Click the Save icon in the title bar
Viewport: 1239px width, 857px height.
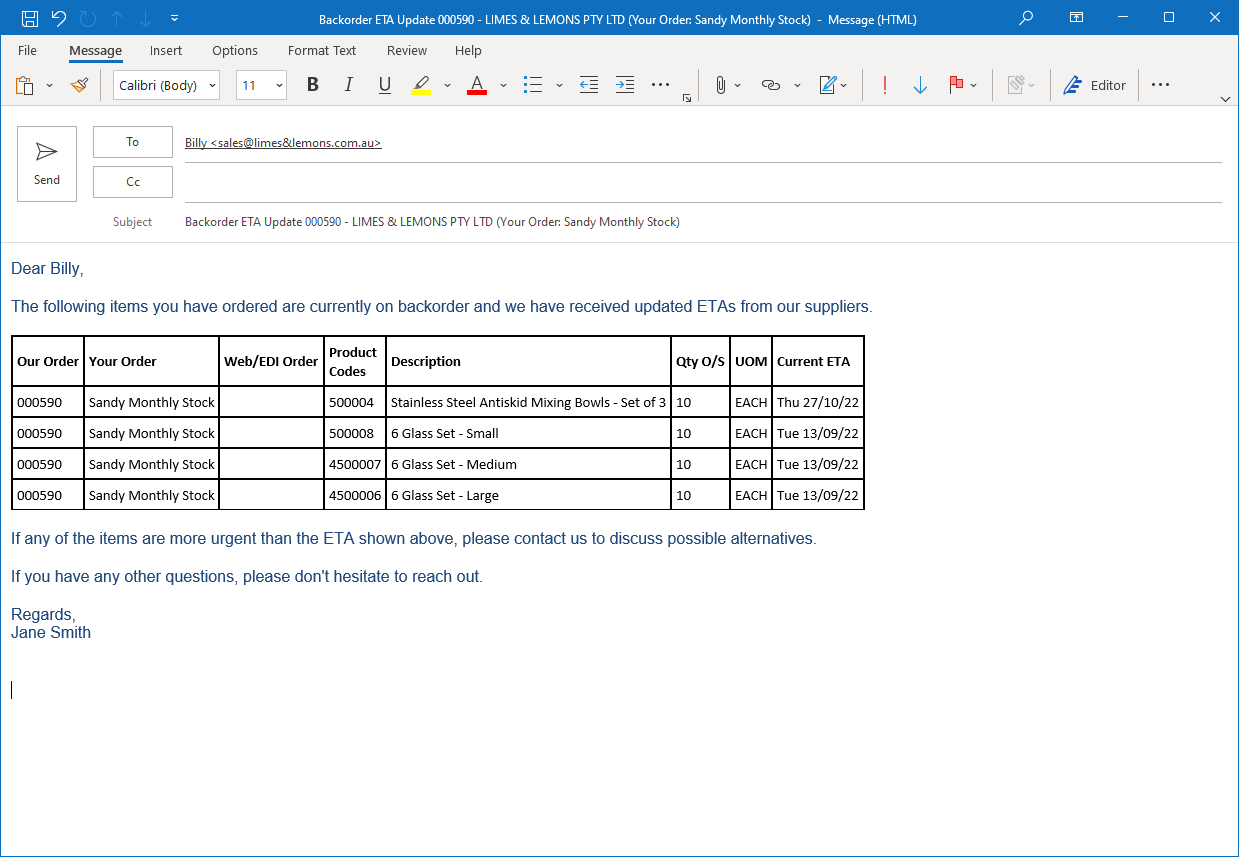[x=30, y=18]
